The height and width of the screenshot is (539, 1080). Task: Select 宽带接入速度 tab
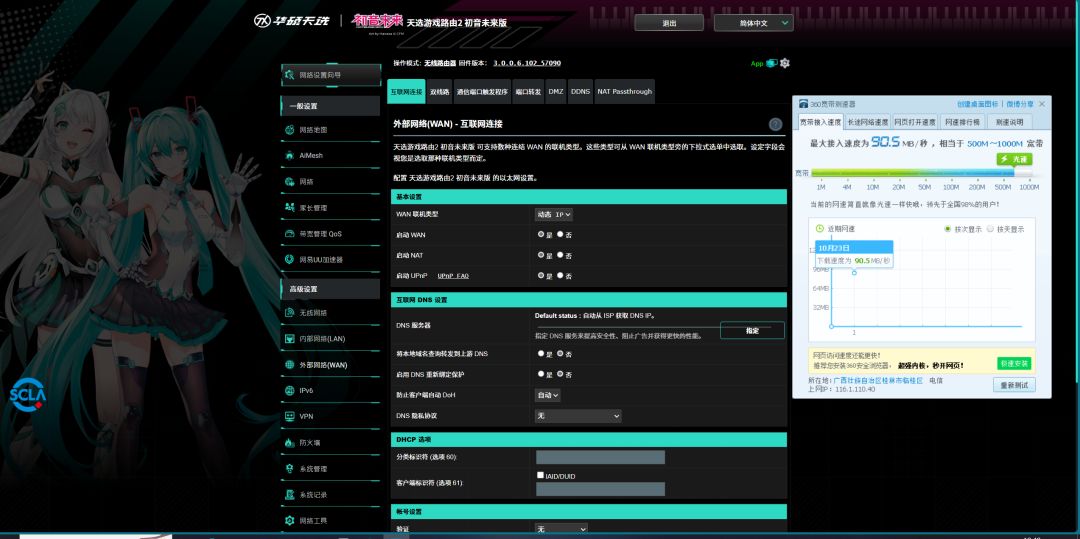820,122
